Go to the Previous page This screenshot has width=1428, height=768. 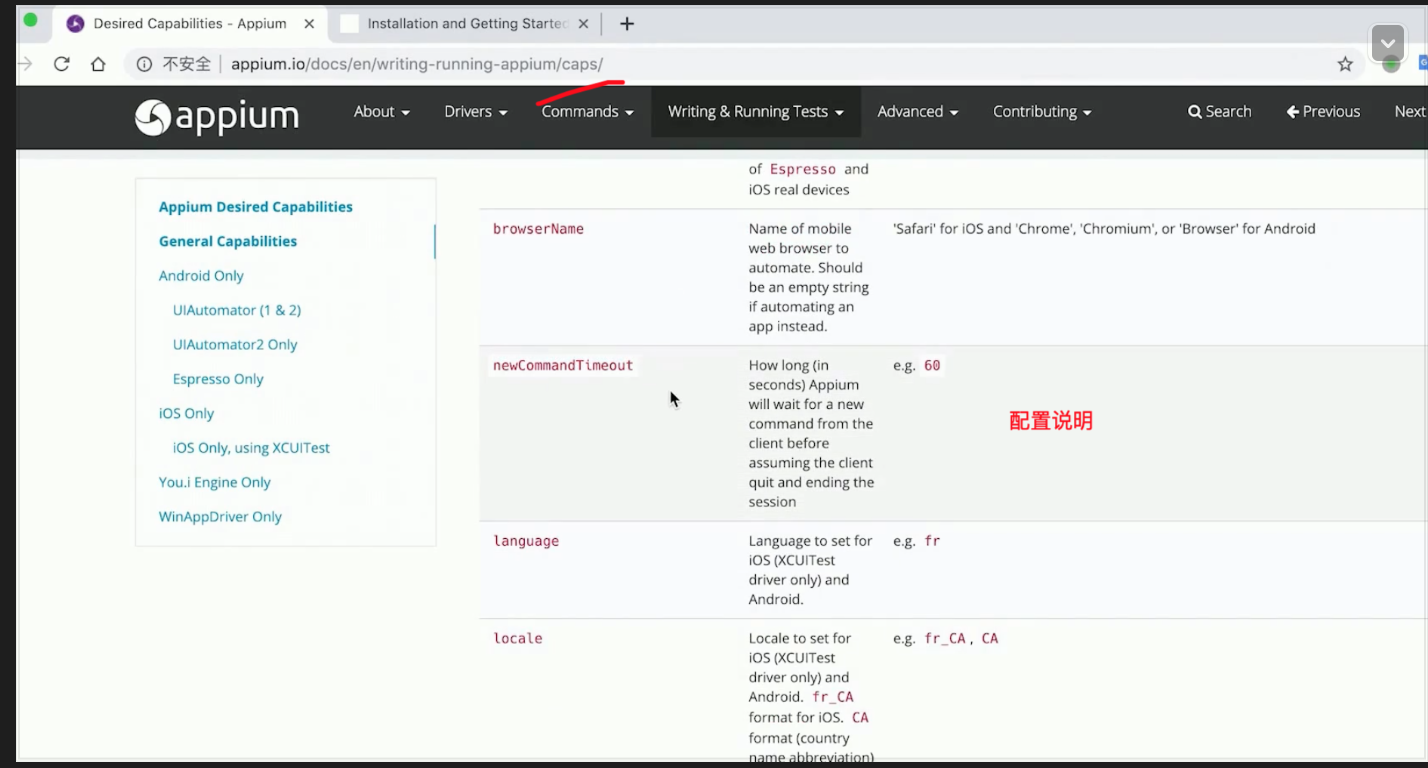pos(1323,112)
